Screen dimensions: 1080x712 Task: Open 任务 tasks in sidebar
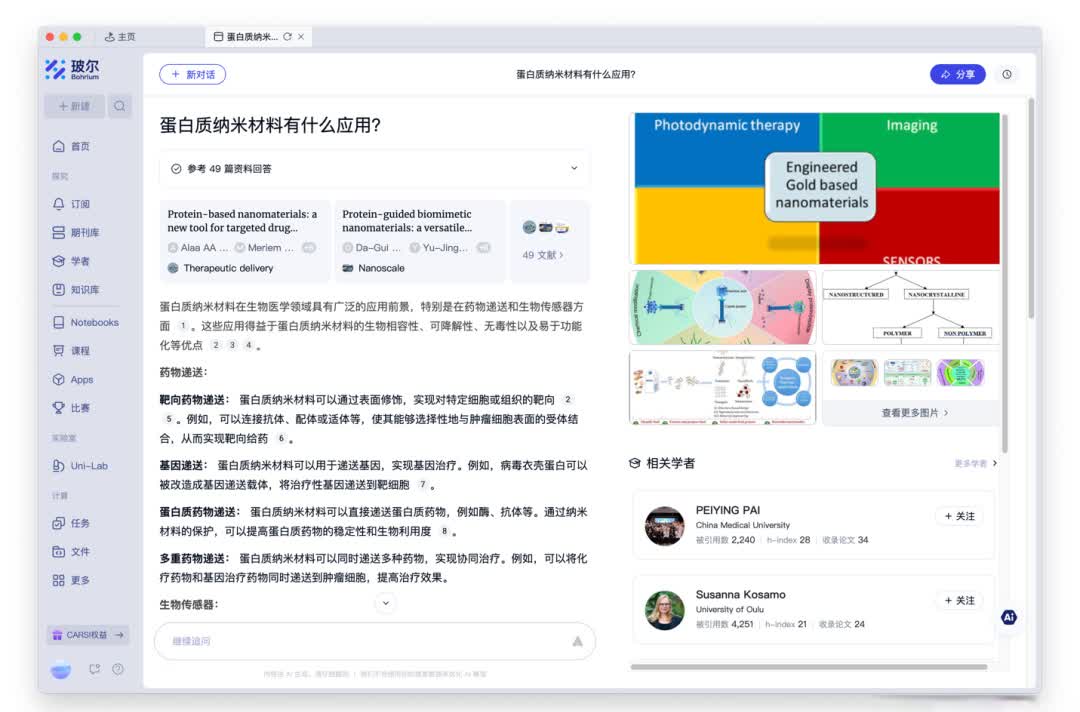coord(72,523)
